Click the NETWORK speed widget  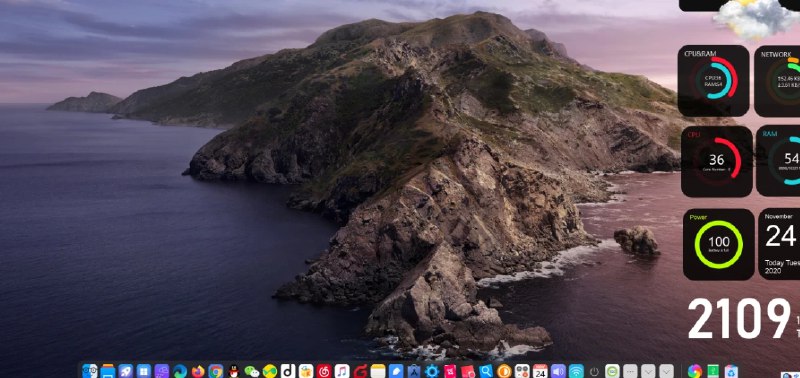click(x=777, y=81)
